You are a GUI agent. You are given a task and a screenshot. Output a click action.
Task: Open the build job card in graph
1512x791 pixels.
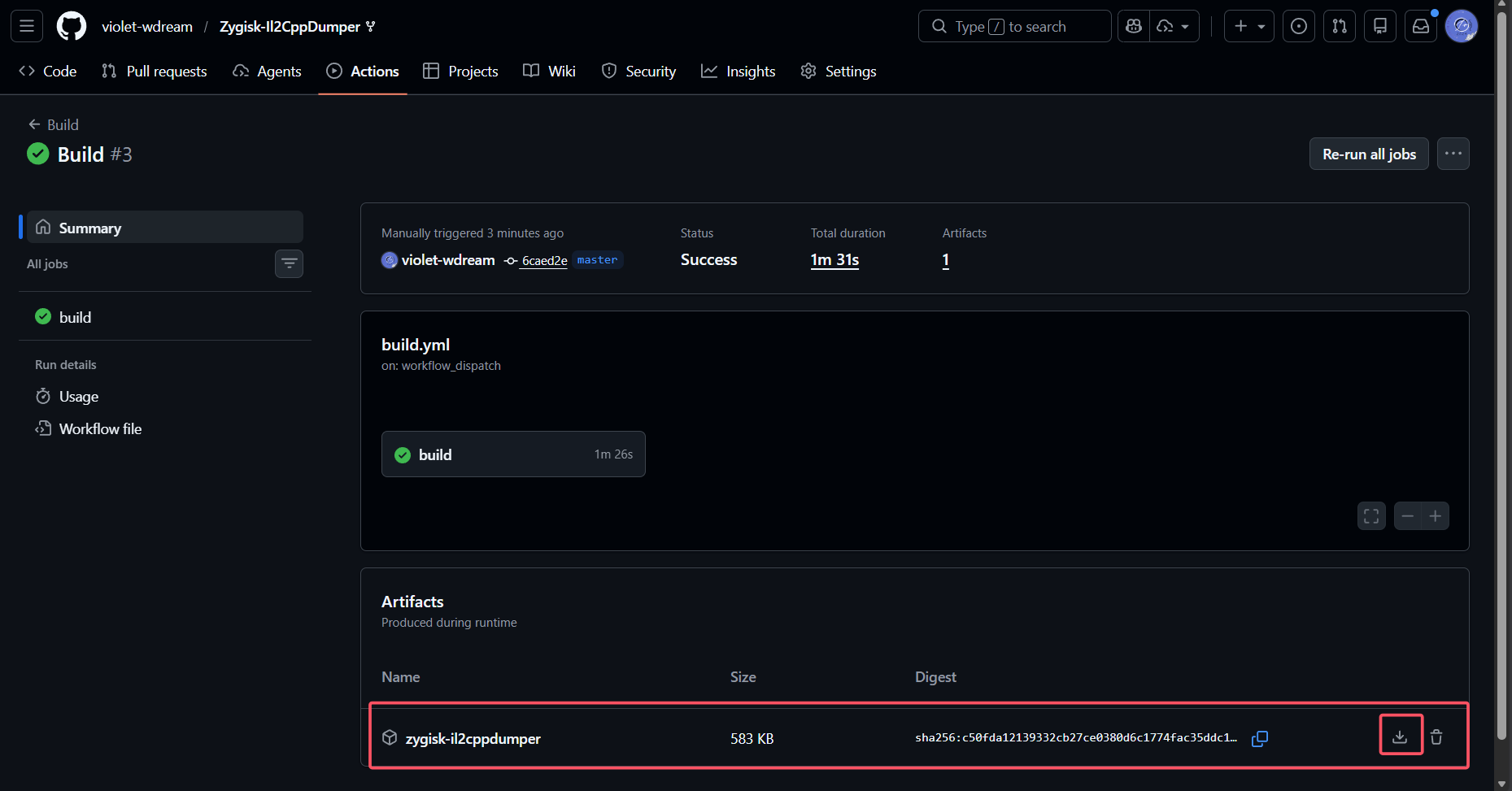pos(513,454)
